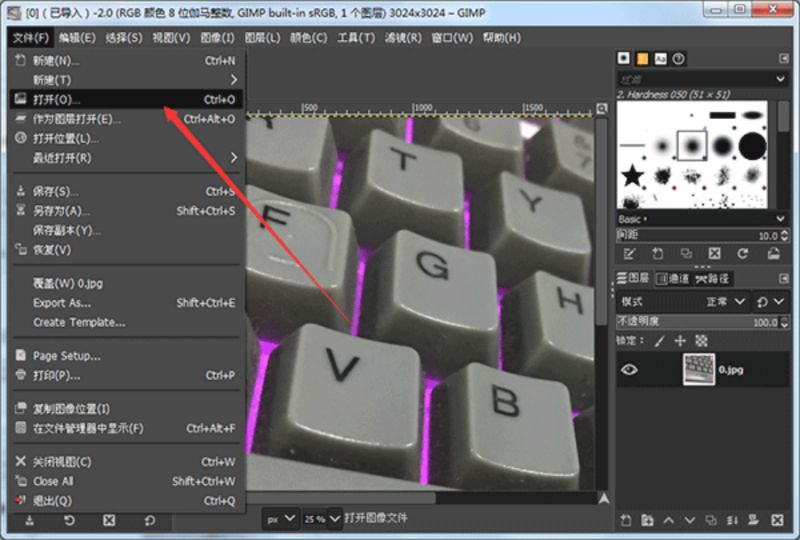Viewport: 800px width, 540px height.
Task: Open brushes dock configuration menu arrow
Action: [x=784, y=59]
